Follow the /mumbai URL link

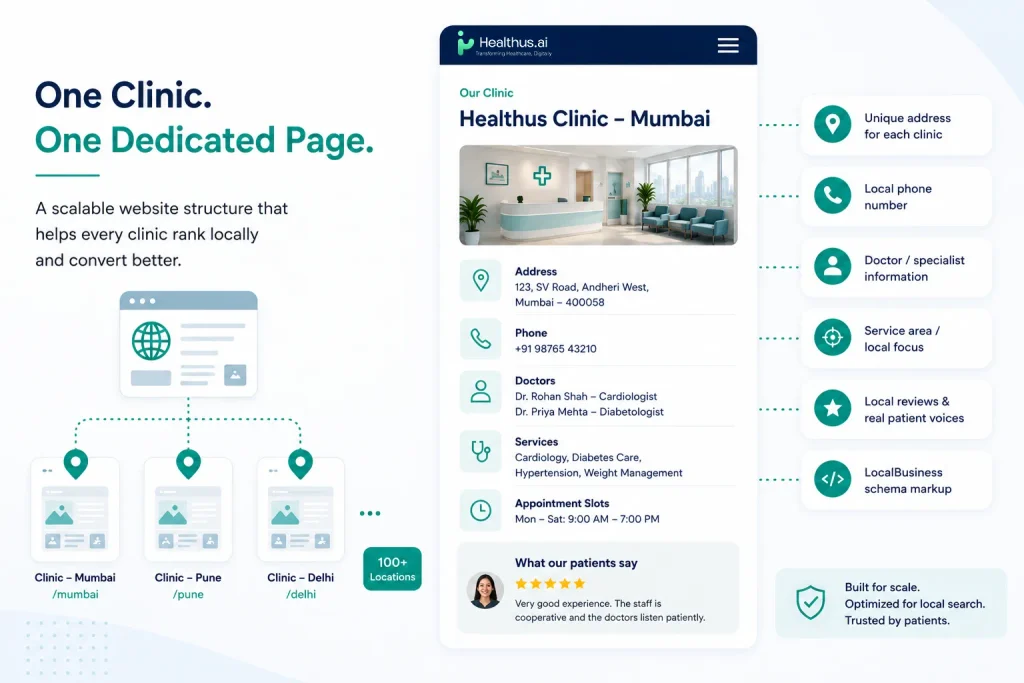tap(76, 594)
